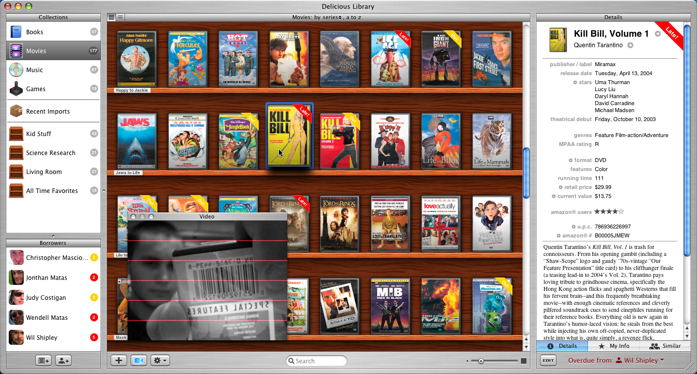This screenshot has width=697, height=374.
Task: Select the Hercules DVD cover
Action: pos(188,58)
